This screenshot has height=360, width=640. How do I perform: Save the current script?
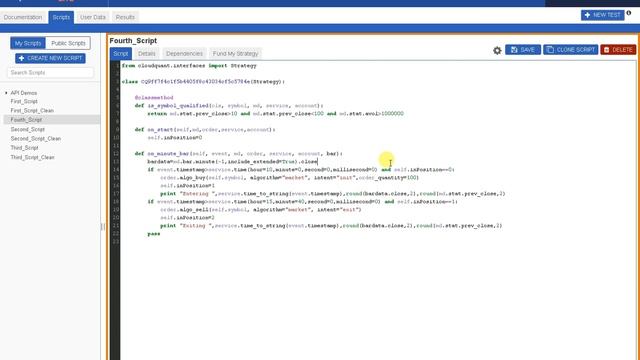[x=523, y=50]
